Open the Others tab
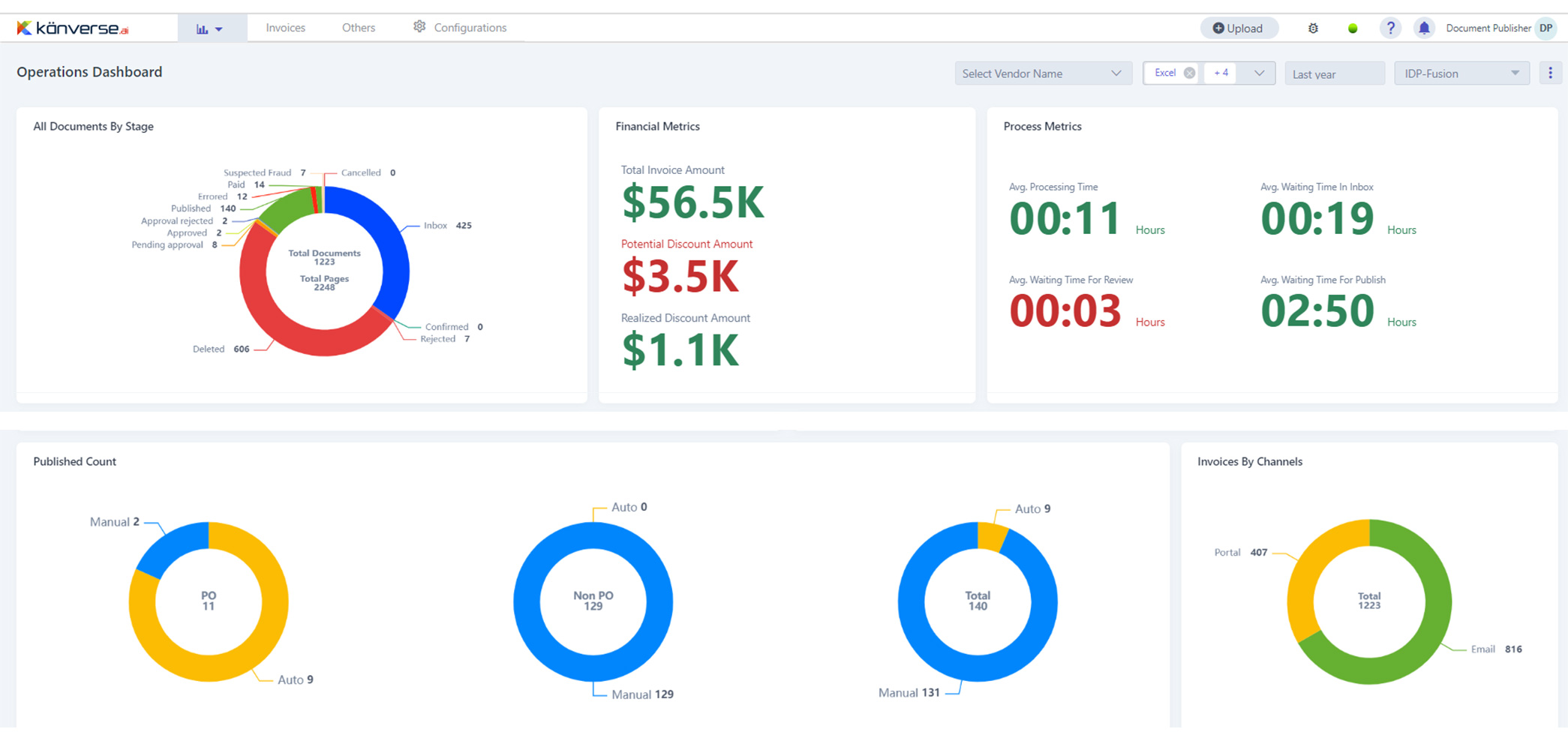Screen dimensions: 1568x750 click(x=358, y=28)
